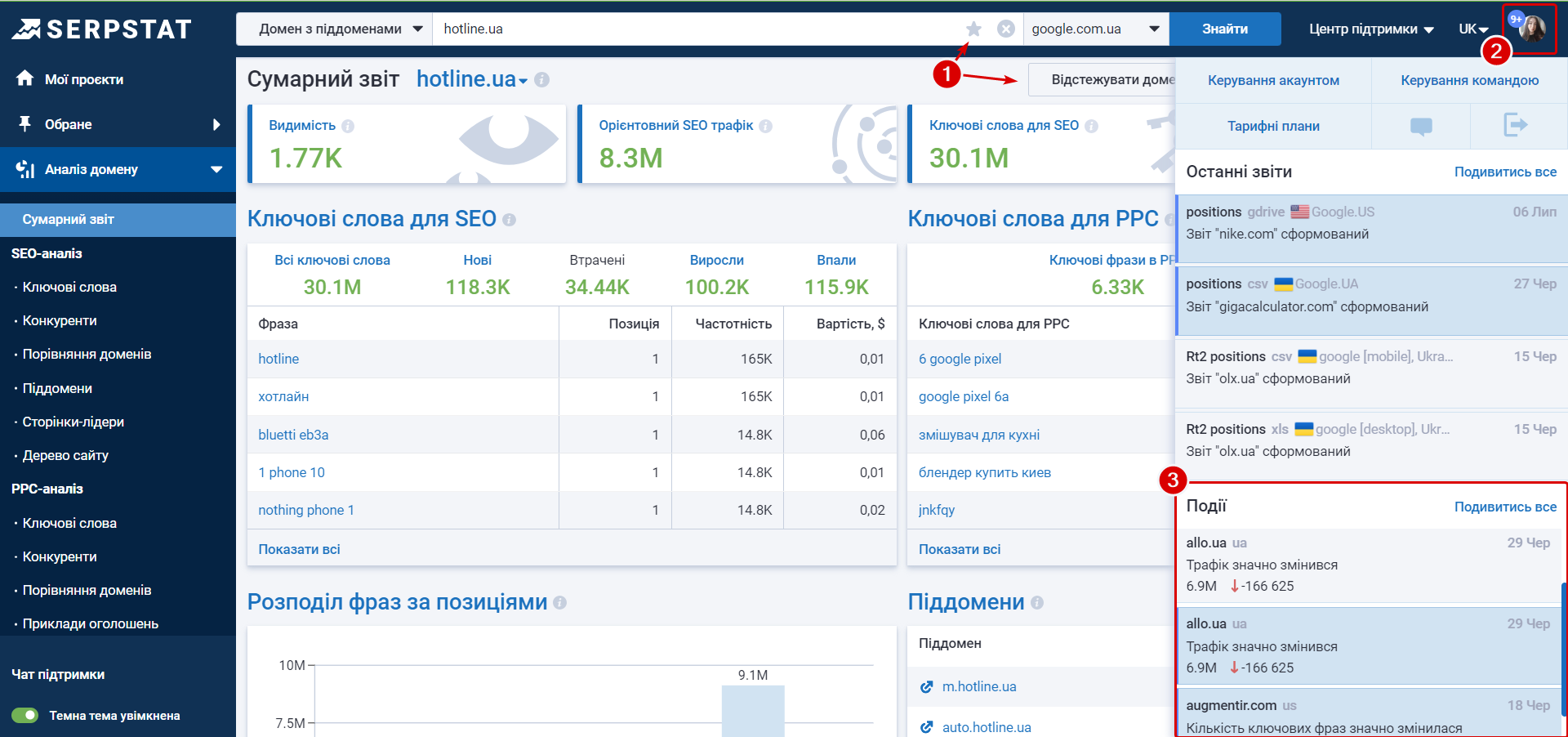The height and width of the screenshot is (737, 1568).
Task: Open the keyword link nothing phone 1
Action: click(306, 510)
